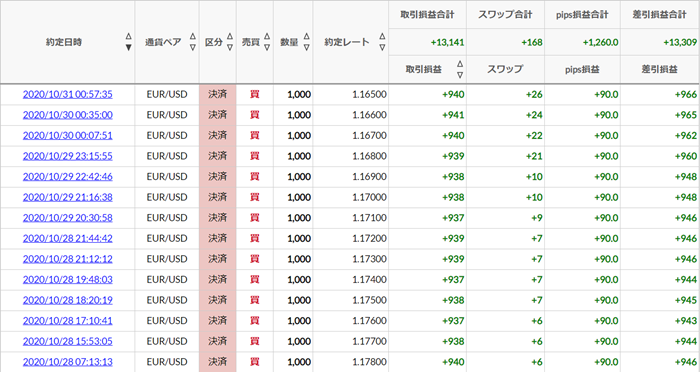Open trade 2020/10/28 17:10:41 link
Screen dimensions: 700x372
tap(67, 320)
